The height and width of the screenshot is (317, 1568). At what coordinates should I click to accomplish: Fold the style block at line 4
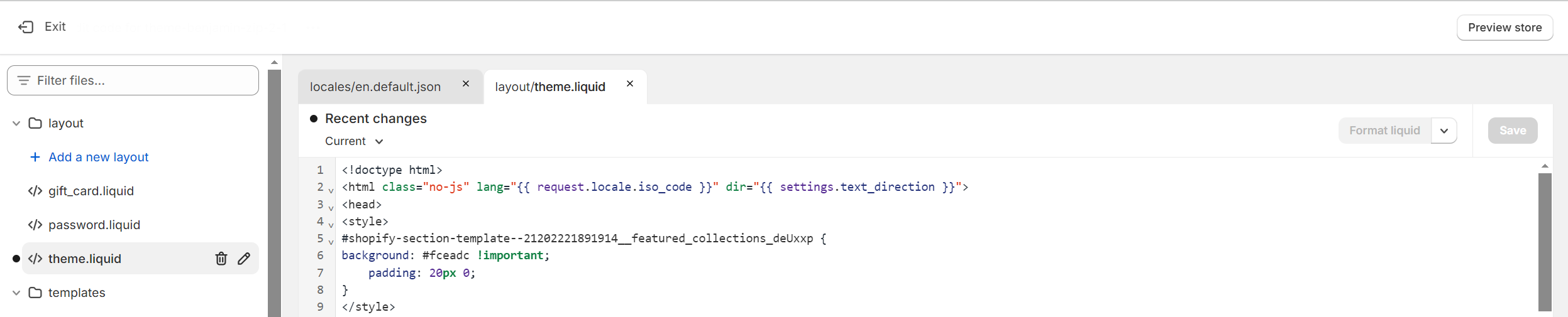[331, 225]
